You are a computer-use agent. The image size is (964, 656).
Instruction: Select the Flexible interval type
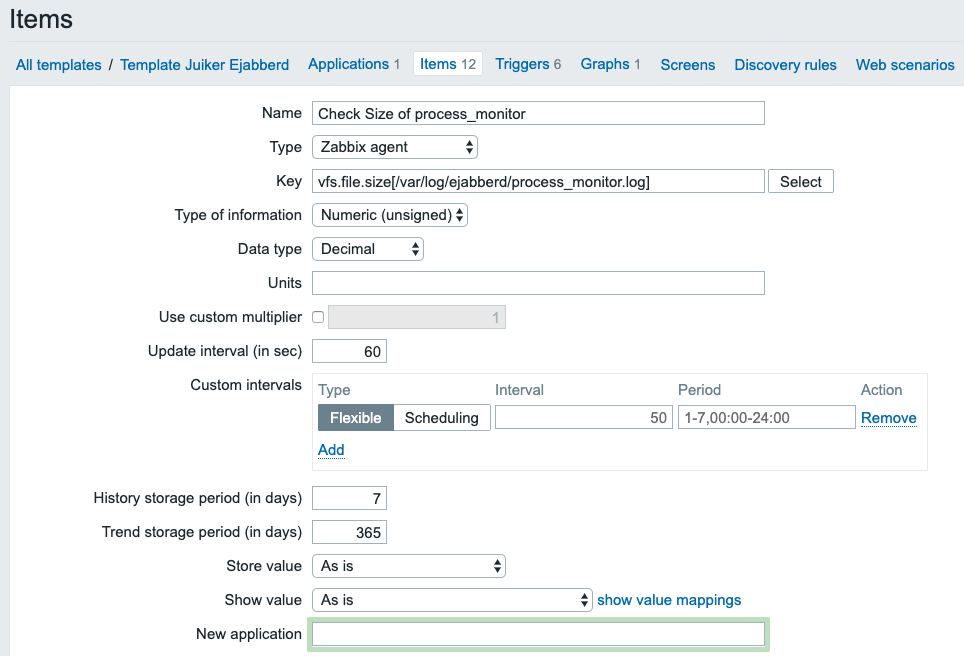pos(355,418)
